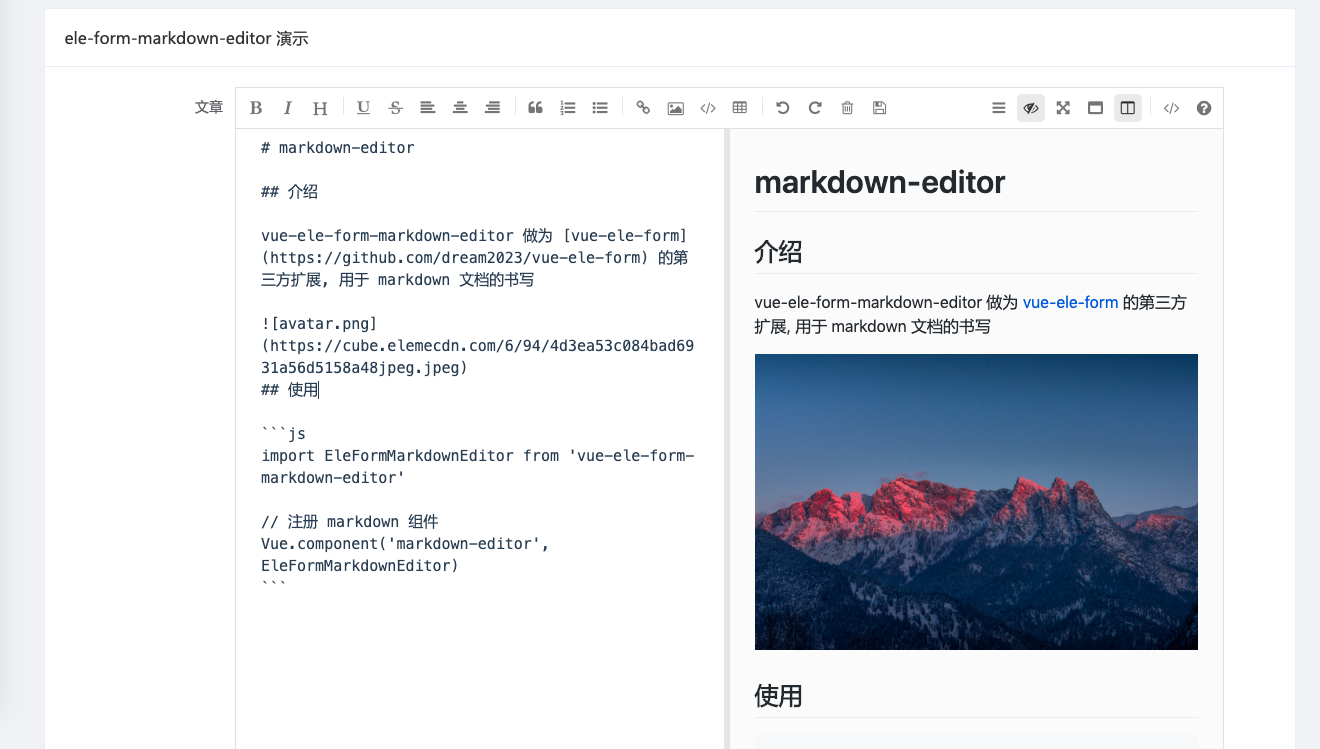Screen dimensions: 1320x749
Task: Place cursor after '## 使用' in editor
Action: coord(319,390)
